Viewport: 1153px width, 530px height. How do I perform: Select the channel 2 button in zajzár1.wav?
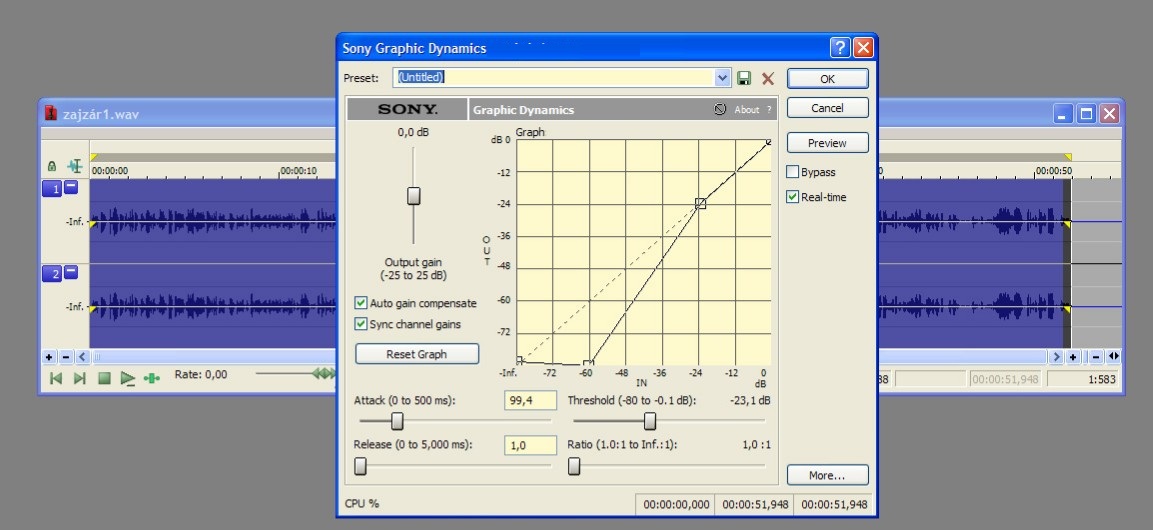(x=52, y=275)
